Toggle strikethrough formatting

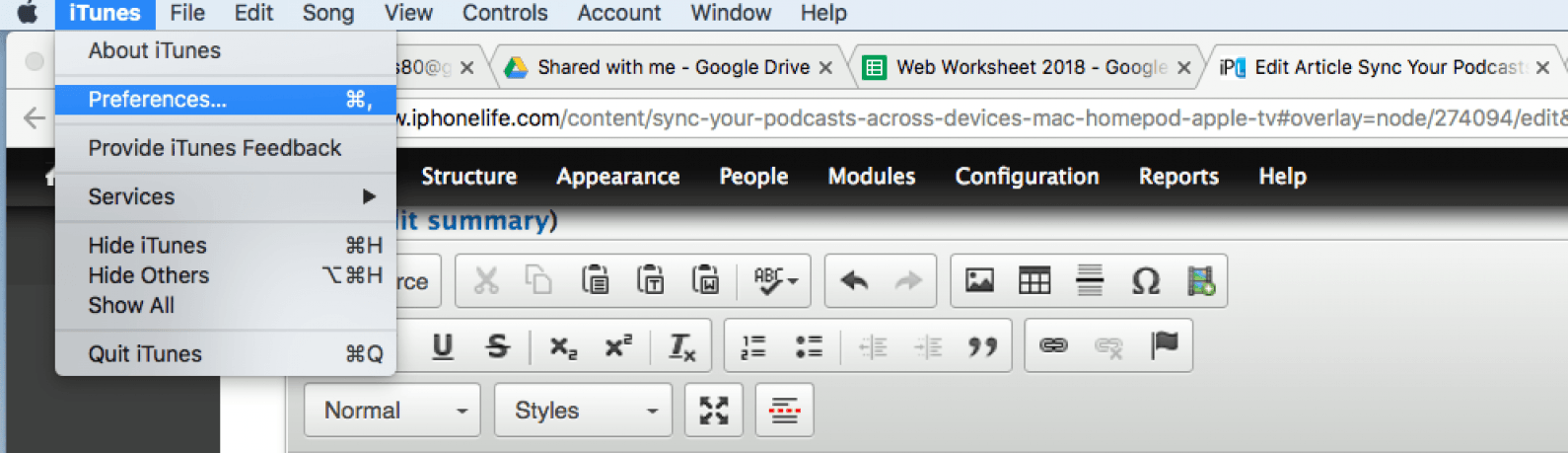click(x=498, y=346)
